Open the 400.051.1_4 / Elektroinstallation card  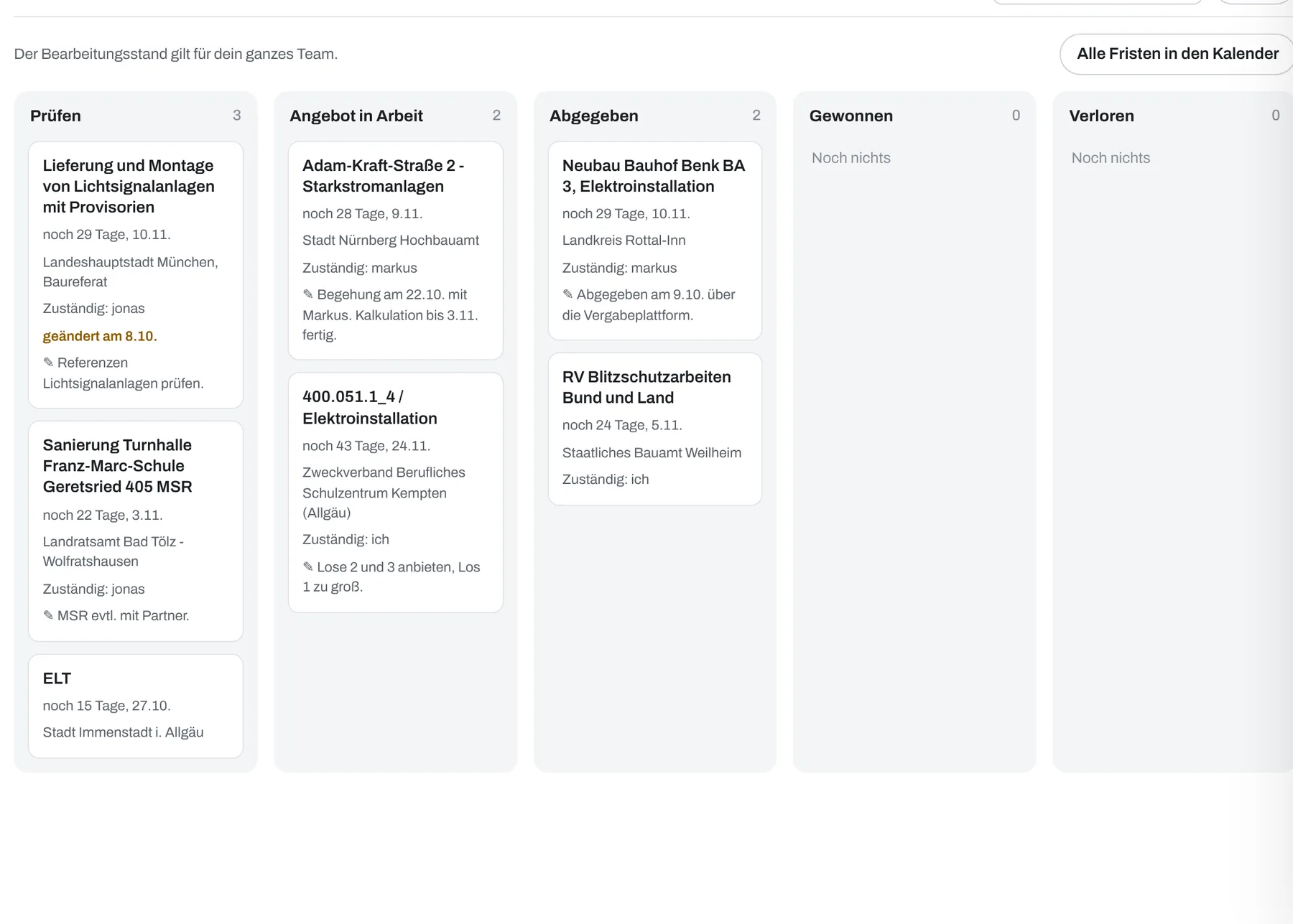click(396, 493)
